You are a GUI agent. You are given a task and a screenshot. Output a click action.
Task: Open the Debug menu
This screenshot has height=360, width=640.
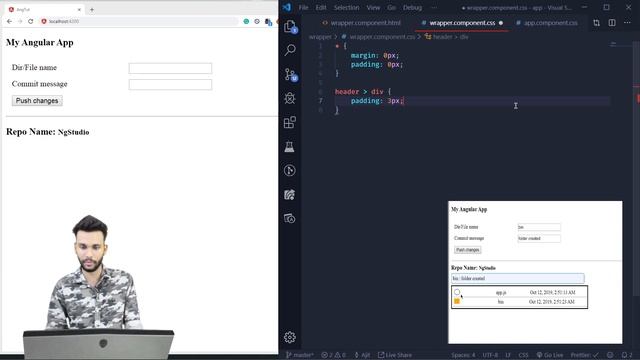412,7
